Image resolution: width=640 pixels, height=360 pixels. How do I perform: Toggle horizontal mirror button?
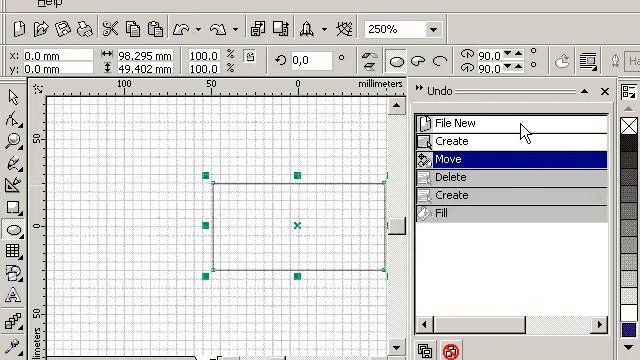[x=369, y=56]
